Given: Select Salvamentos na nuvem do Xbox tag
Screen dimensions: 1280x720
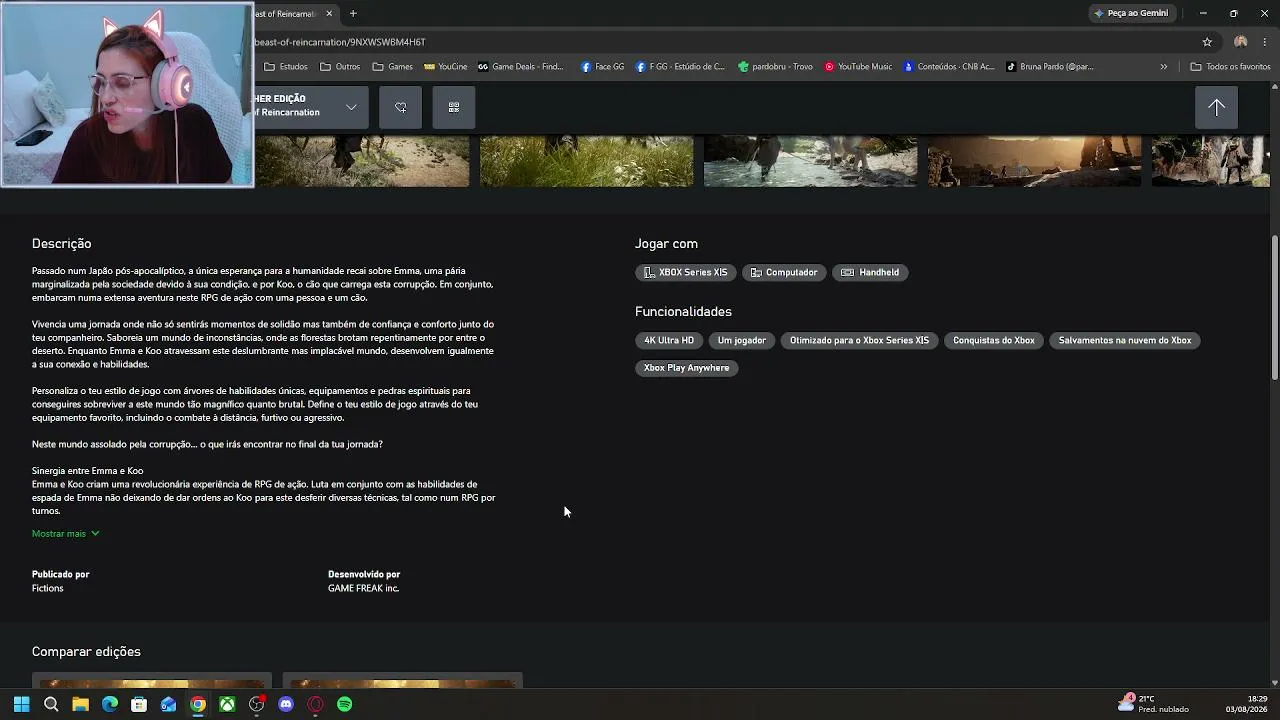Looking at the screenshot, I should coord(1125,340).
